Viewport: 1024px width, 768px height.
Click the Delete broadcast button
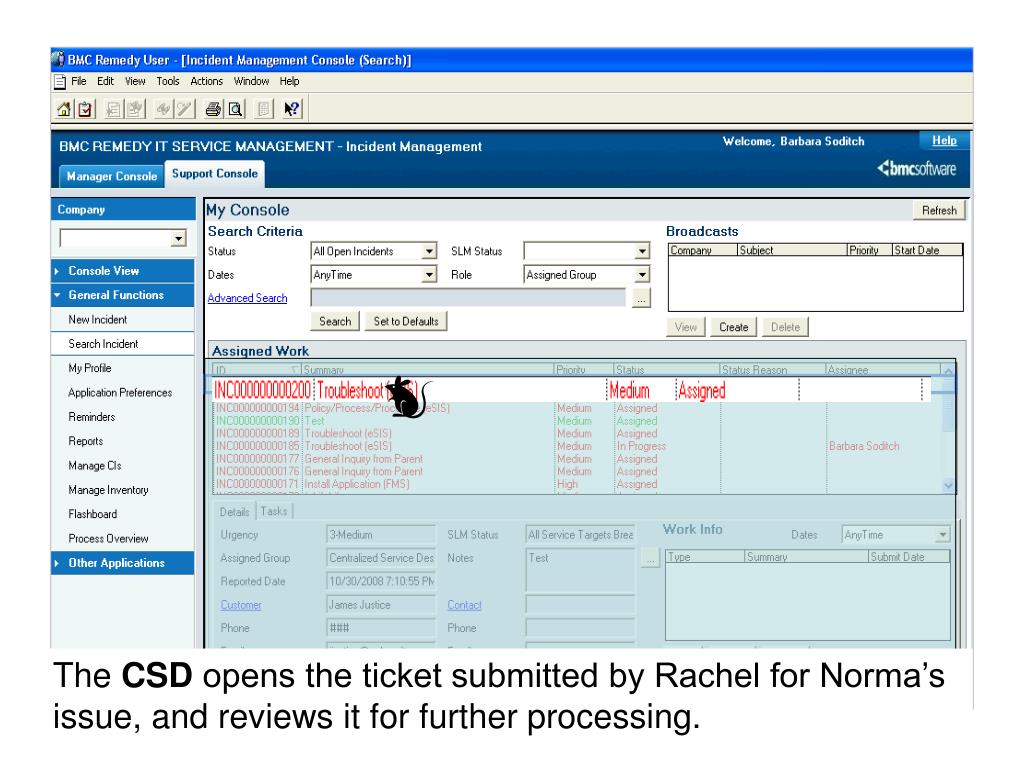click(x=785, y=327)
